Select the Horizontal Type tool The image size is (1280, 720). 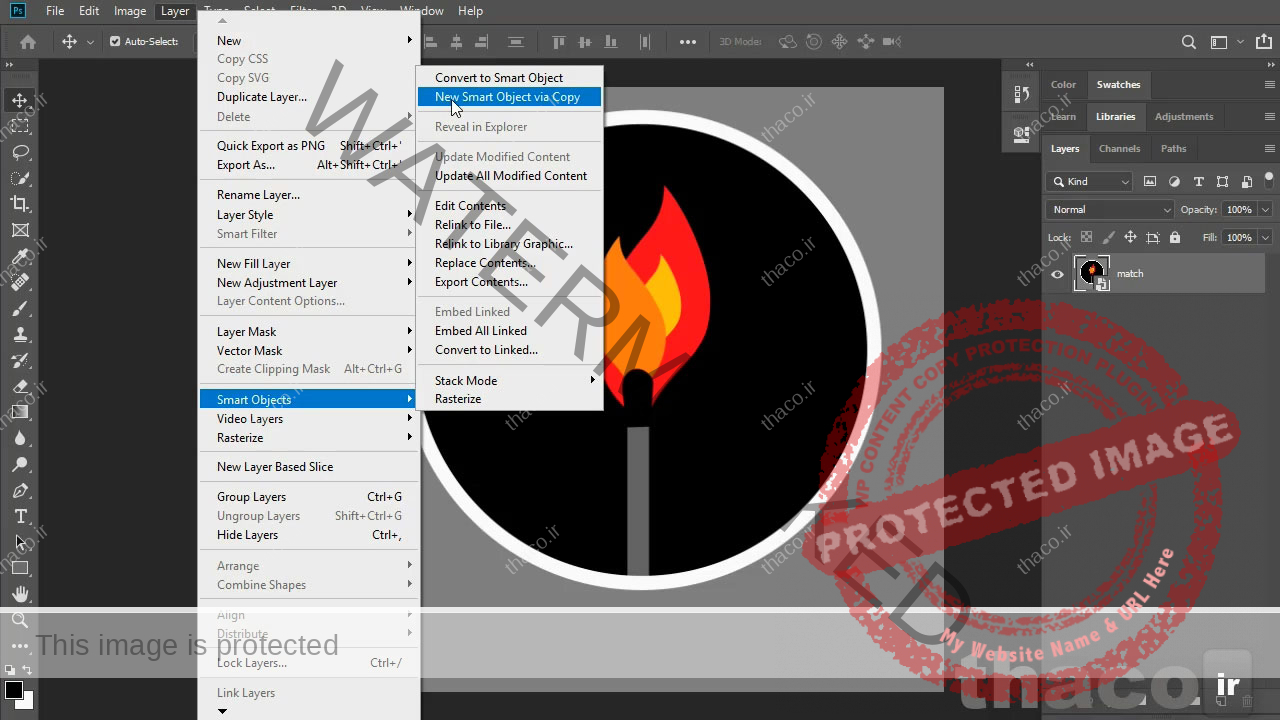click(20, 516)
